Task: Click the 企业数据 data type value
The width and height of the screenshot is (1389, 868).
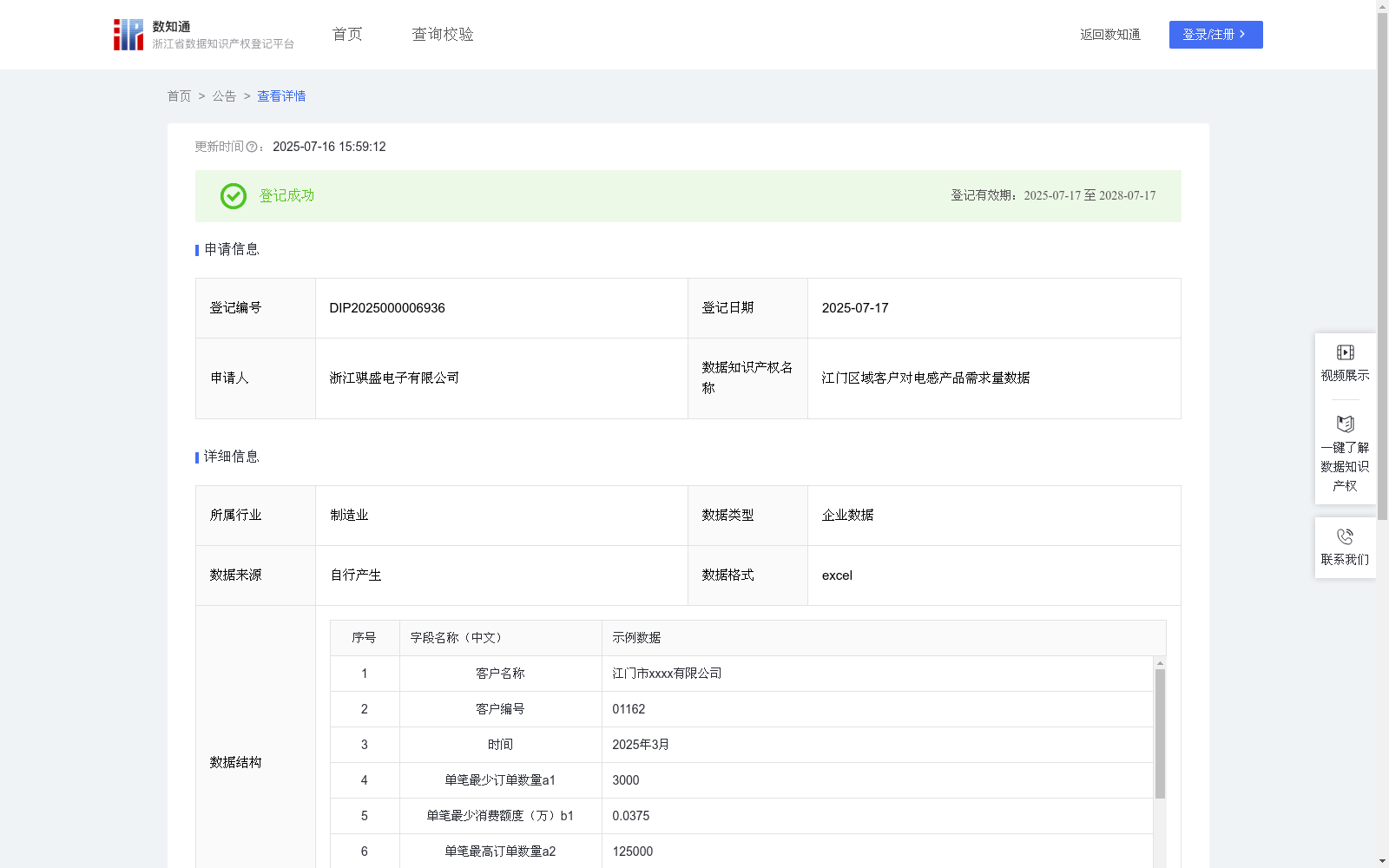Action: [847, 516]
